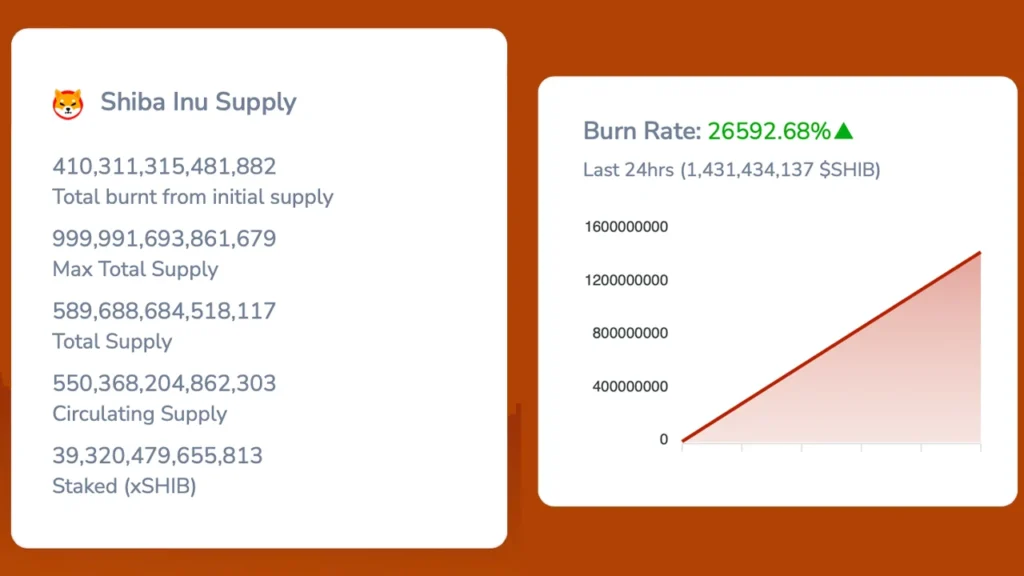
Task: Click the Last 24hrs burn amount text
Action: [x=731, y=170]
